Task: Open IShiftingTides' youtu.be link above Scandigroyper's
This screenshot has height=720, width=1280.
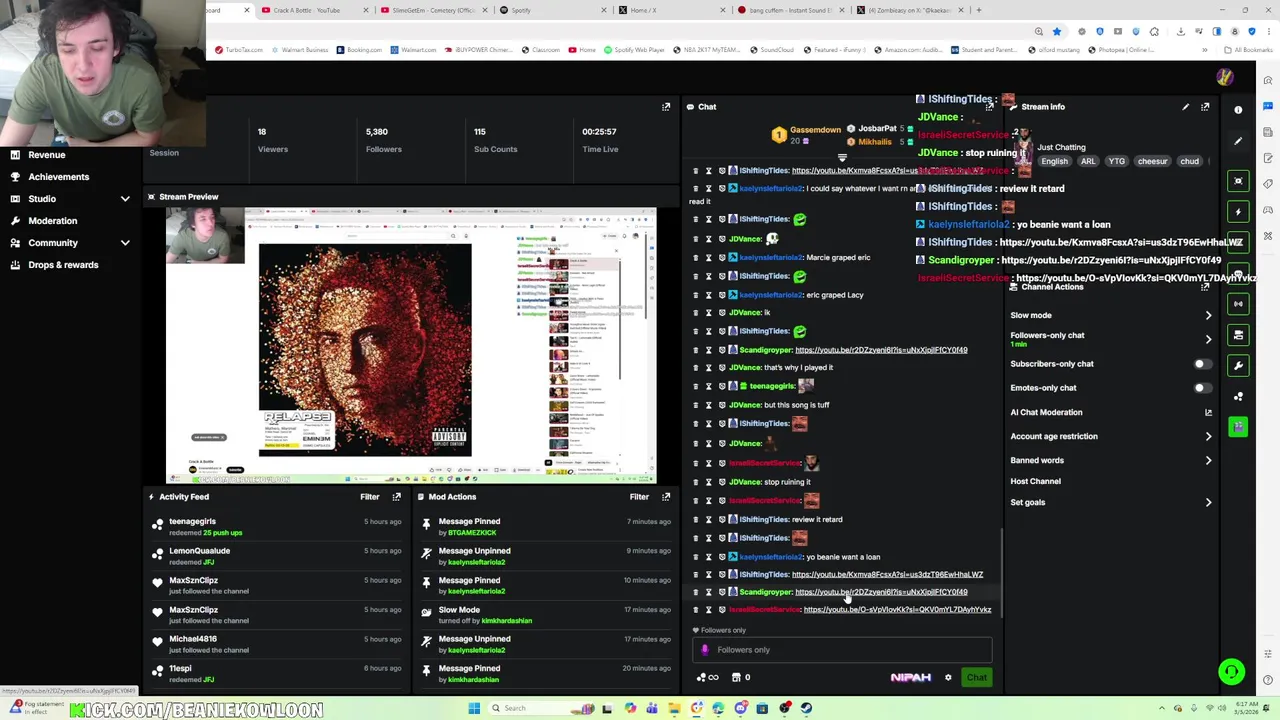Action: tap(887, 575)
